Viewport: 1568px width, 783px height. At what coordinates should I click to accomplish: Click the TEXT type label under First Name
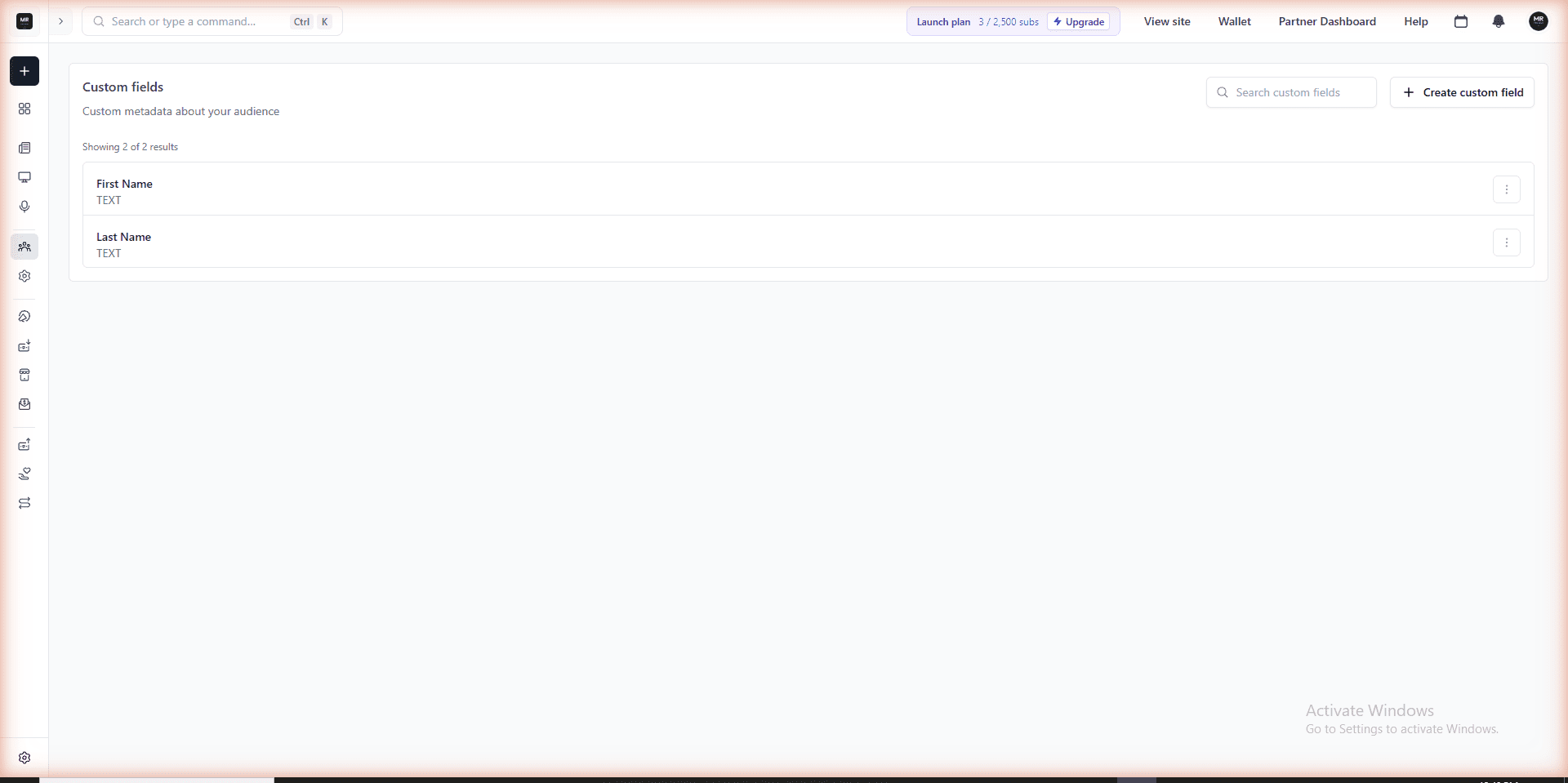(109, 200)
